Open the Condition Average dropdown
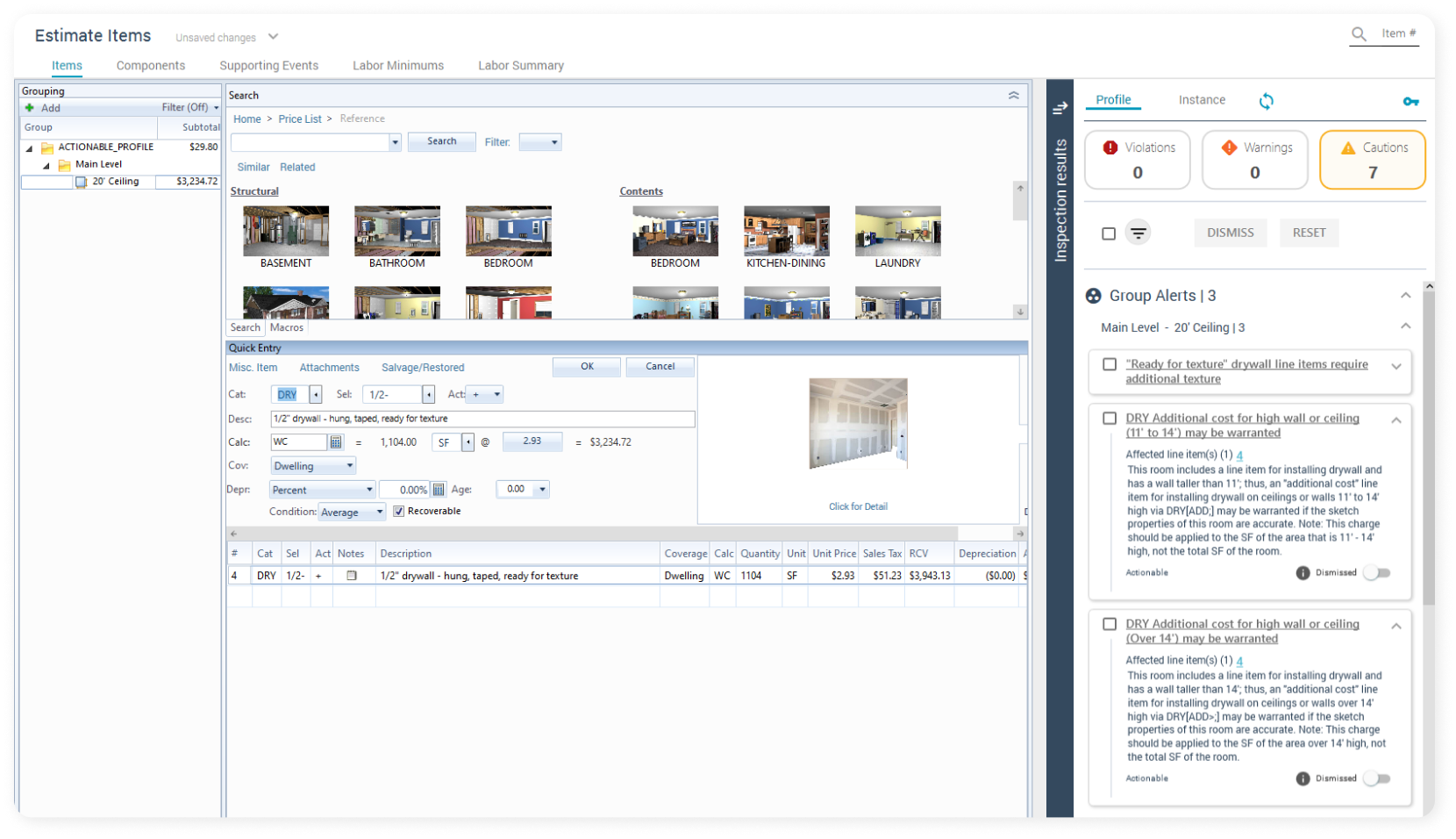Screen dimensions: 1456x839 [352, 512]
